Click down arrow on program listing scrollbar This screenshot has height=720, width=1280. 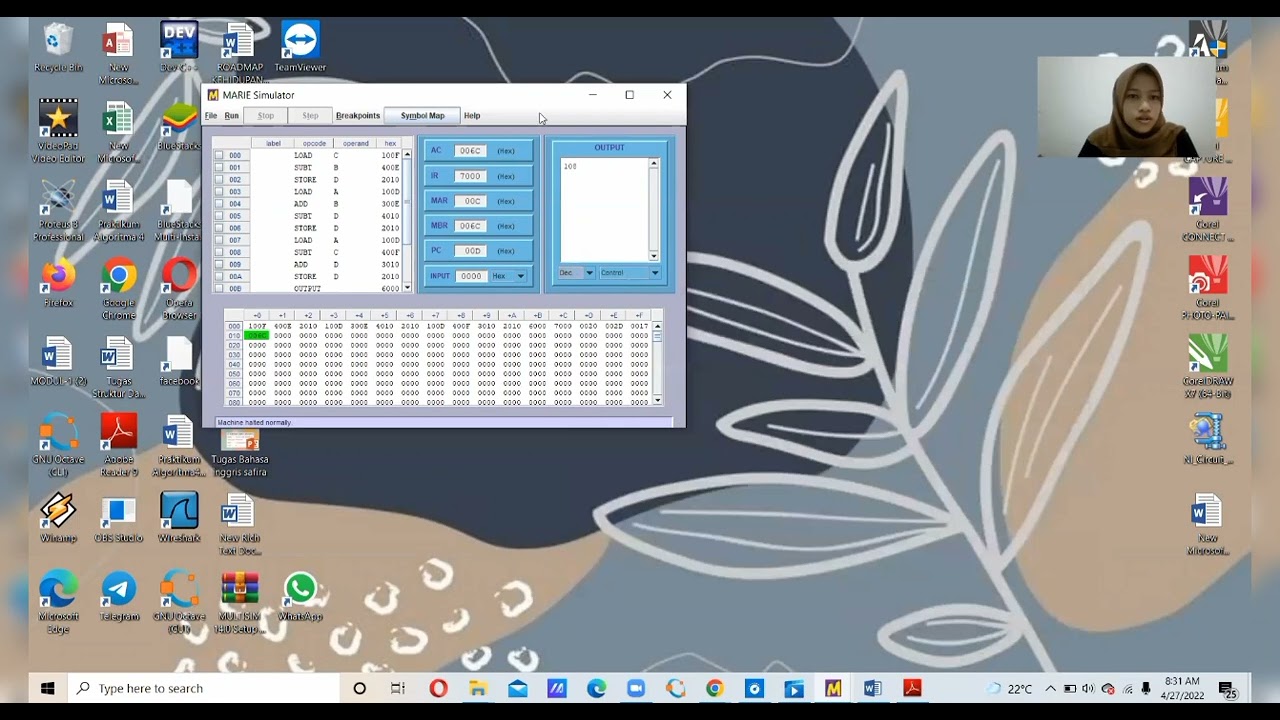click(x=407, y=288)
